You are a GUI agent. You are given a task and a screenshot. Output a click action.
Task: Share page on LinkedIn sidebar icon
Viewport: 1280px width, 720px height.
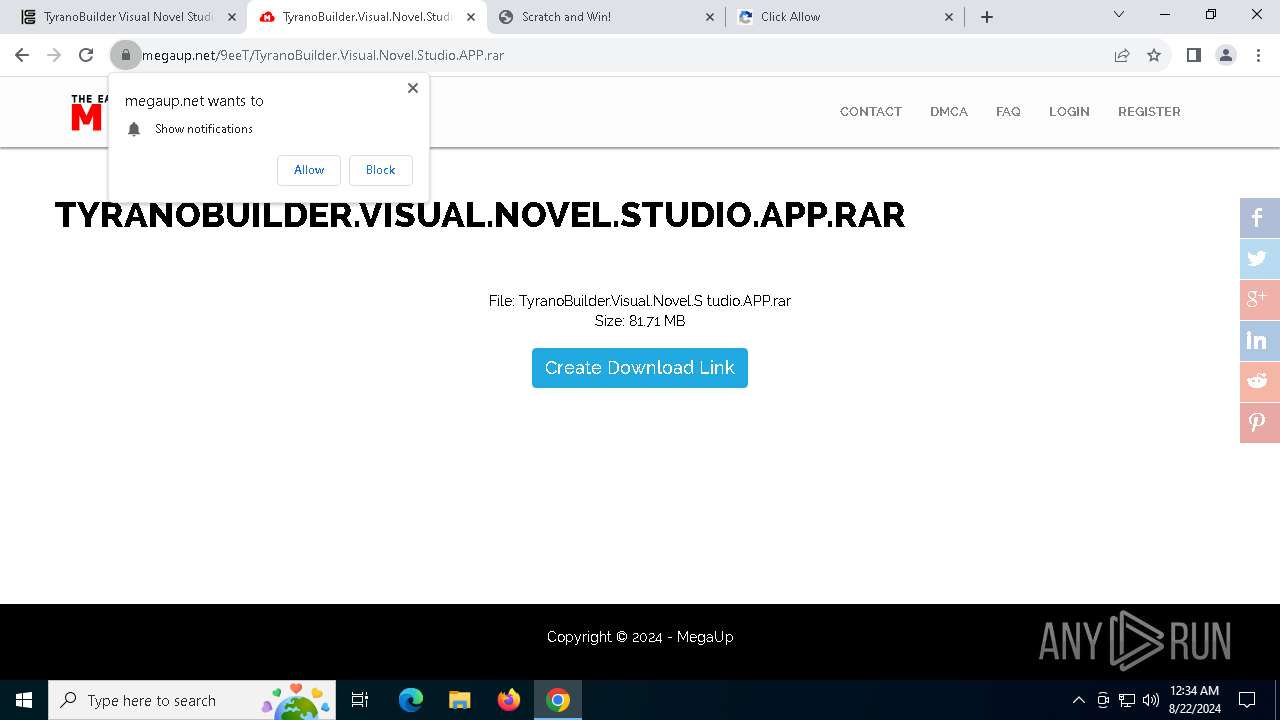point(1260,341)
